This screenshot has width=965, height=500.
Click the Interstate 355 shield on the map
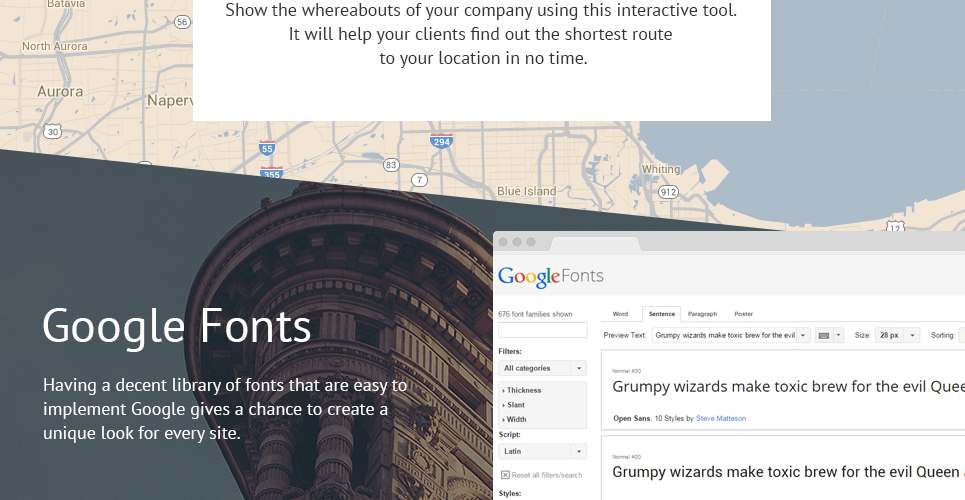[x=271, y=173]
